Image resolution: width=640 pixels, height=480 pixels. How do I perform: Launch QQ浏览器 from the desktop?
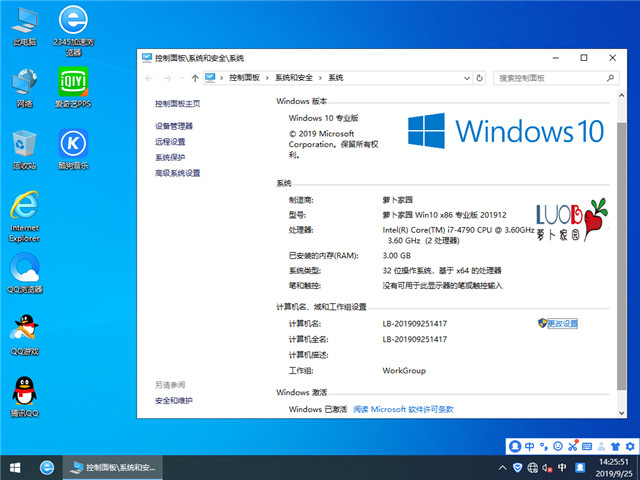click(x=25, y=273)
